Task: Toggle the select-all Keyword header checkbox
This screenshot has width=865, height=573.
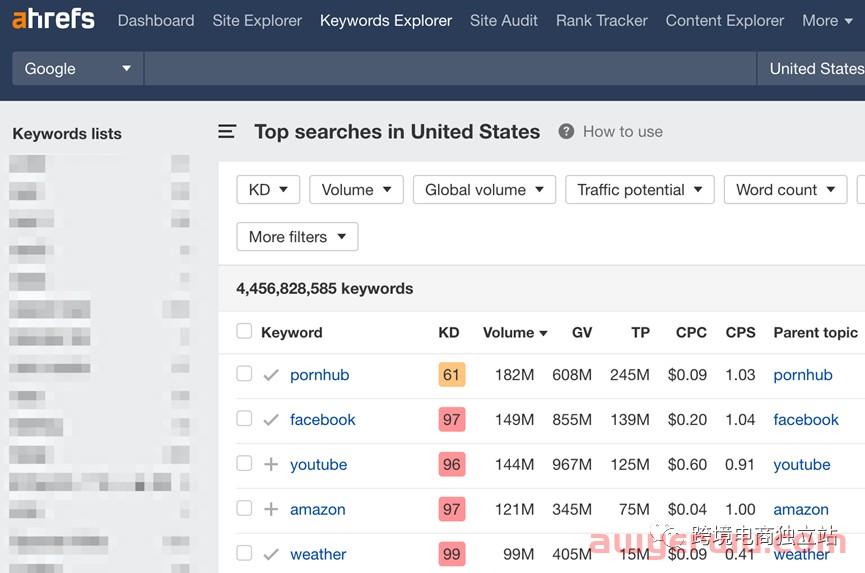Action: [x=244, y=331]
